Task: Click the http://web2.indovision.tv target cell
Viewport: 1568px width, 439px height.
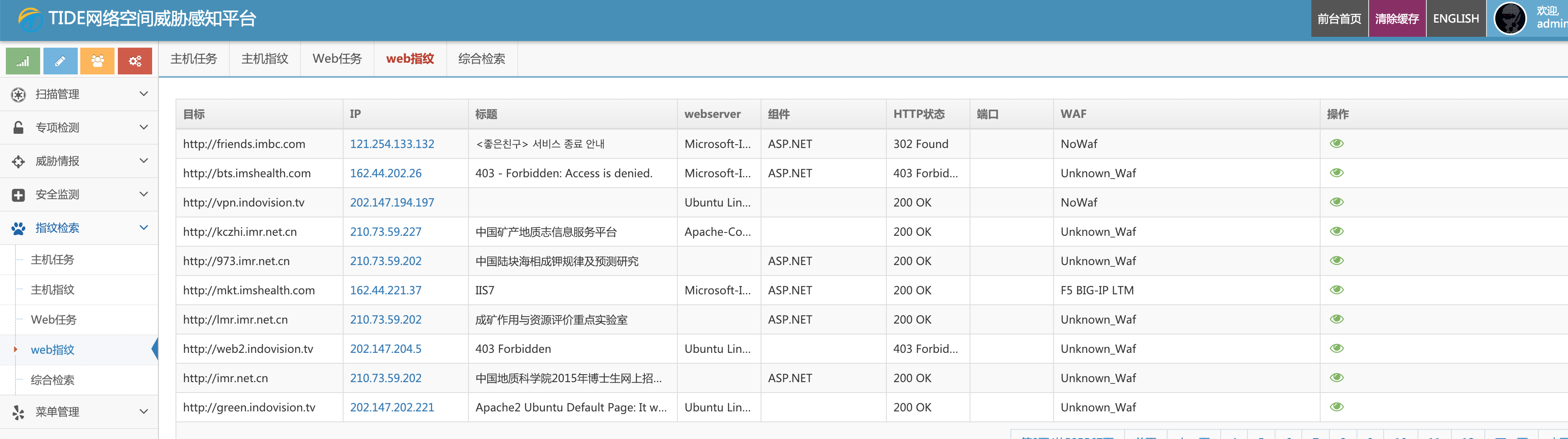Action: point(259,349)
